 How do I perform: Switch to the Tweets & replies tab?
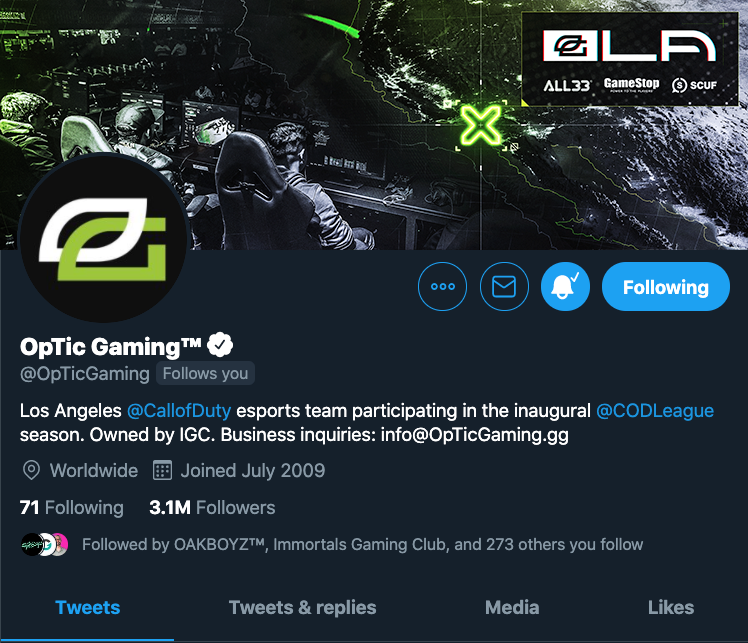click(x=302, y=608)
